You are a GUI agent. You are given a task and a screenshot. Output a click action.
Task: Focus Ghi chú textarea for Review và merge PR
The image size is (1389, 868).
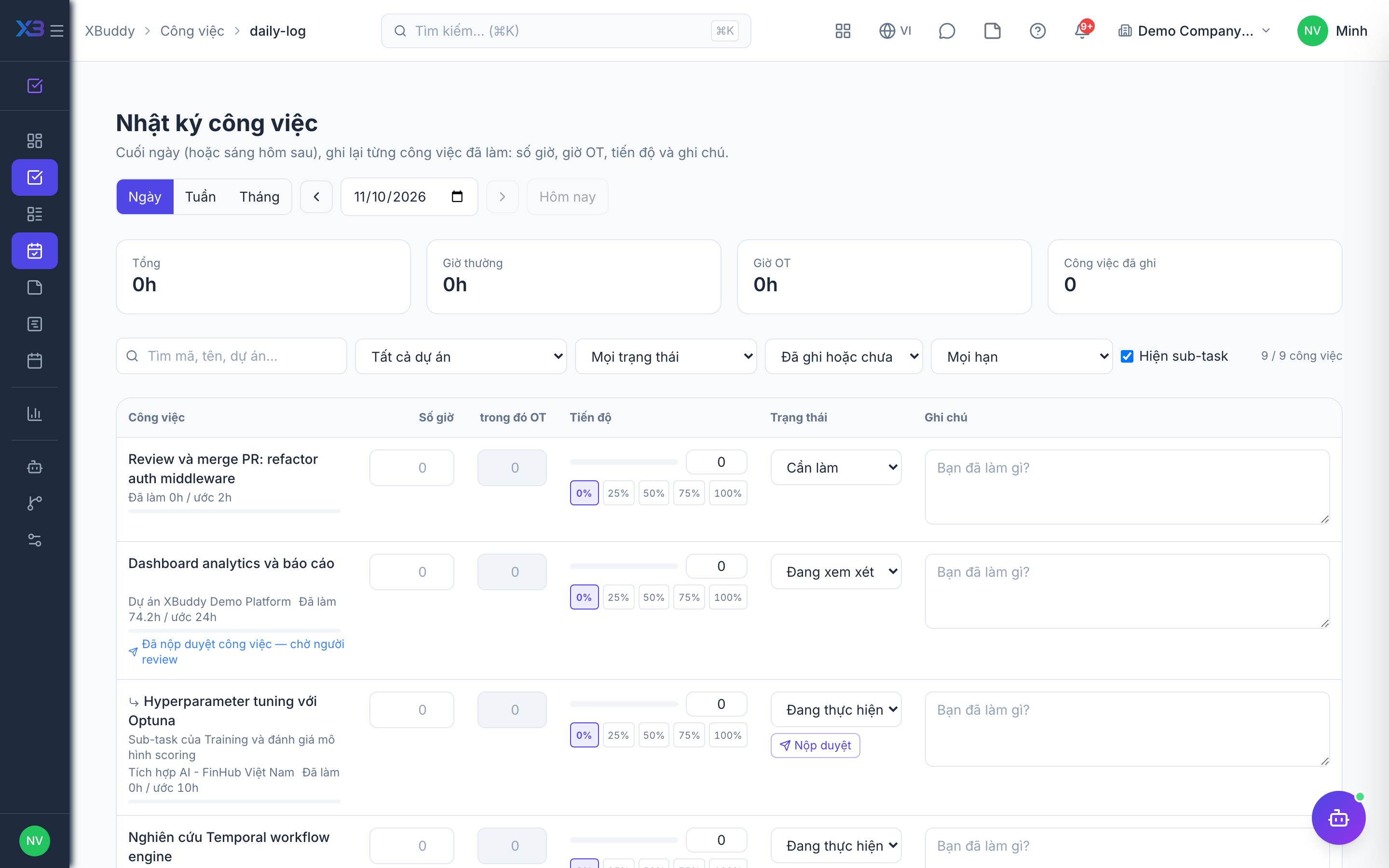pos(1127,487)
